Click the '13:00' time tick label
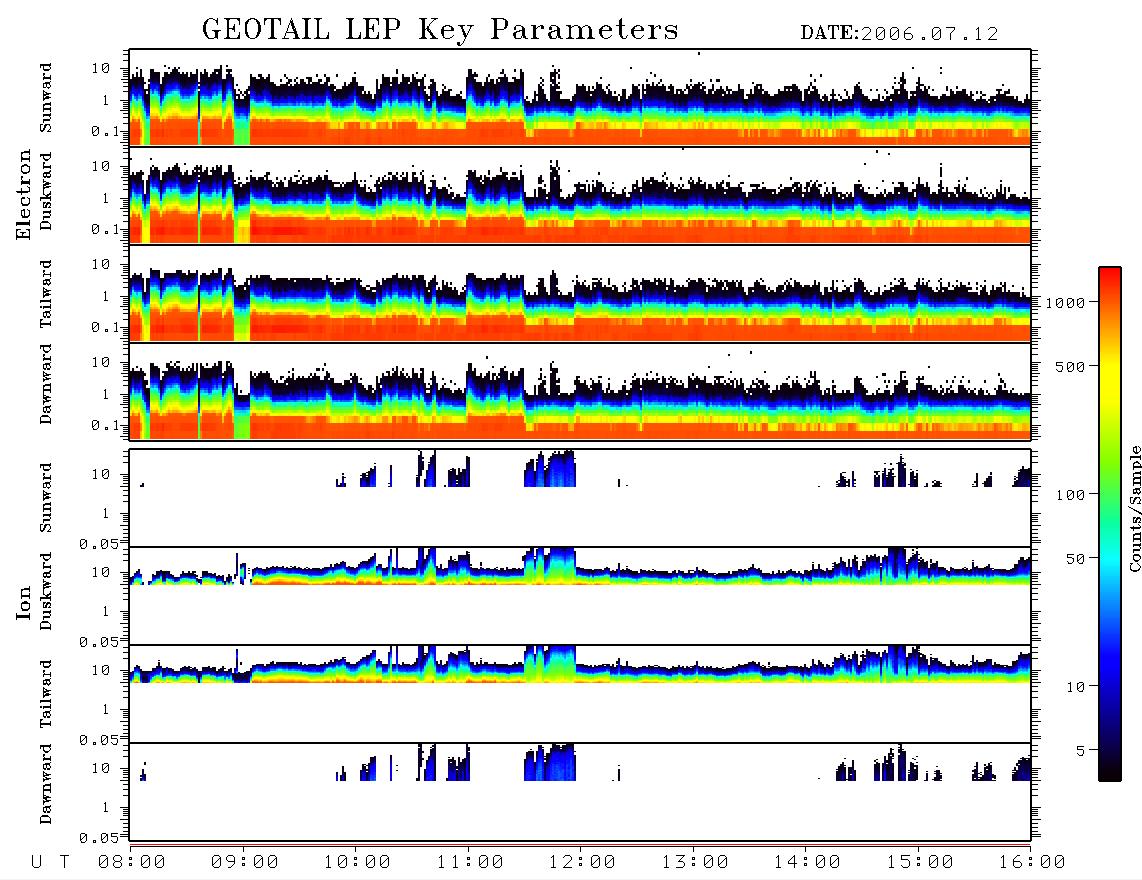1142x880 pixels. (695, 862)
